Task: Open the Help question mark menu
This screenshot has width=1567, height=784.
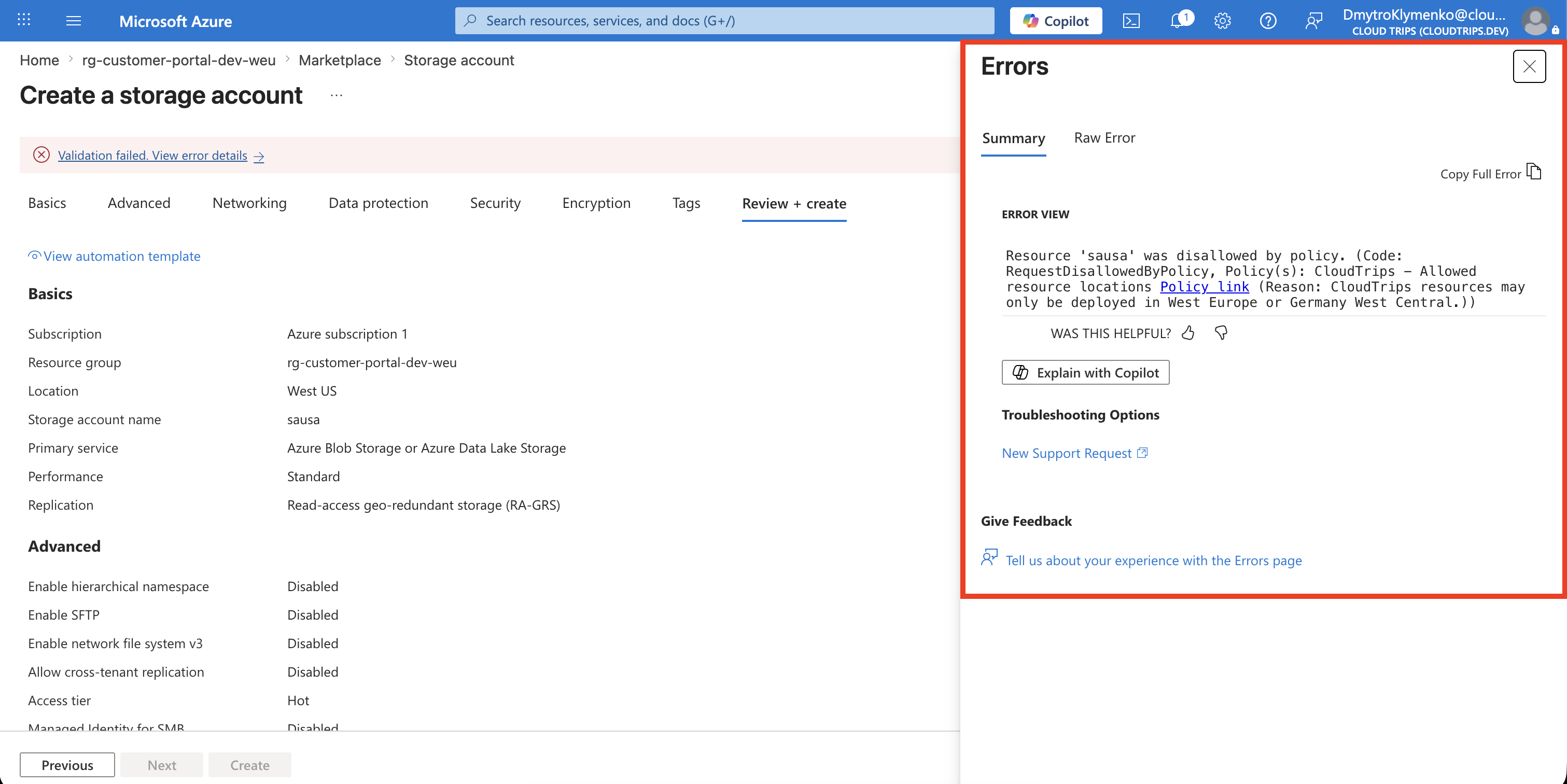Action: pyautogui.click(x=1268, y=21)
